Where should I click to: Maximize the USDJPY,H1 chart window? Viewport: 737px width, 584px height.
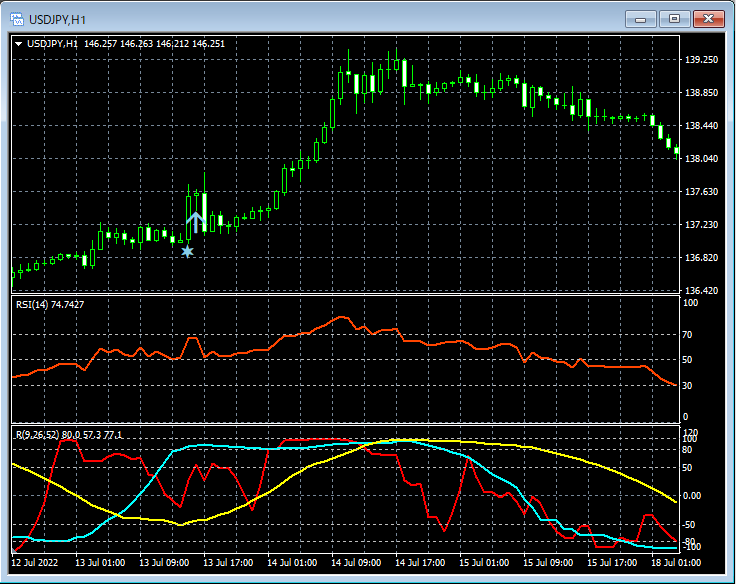(x=674, y=19)
